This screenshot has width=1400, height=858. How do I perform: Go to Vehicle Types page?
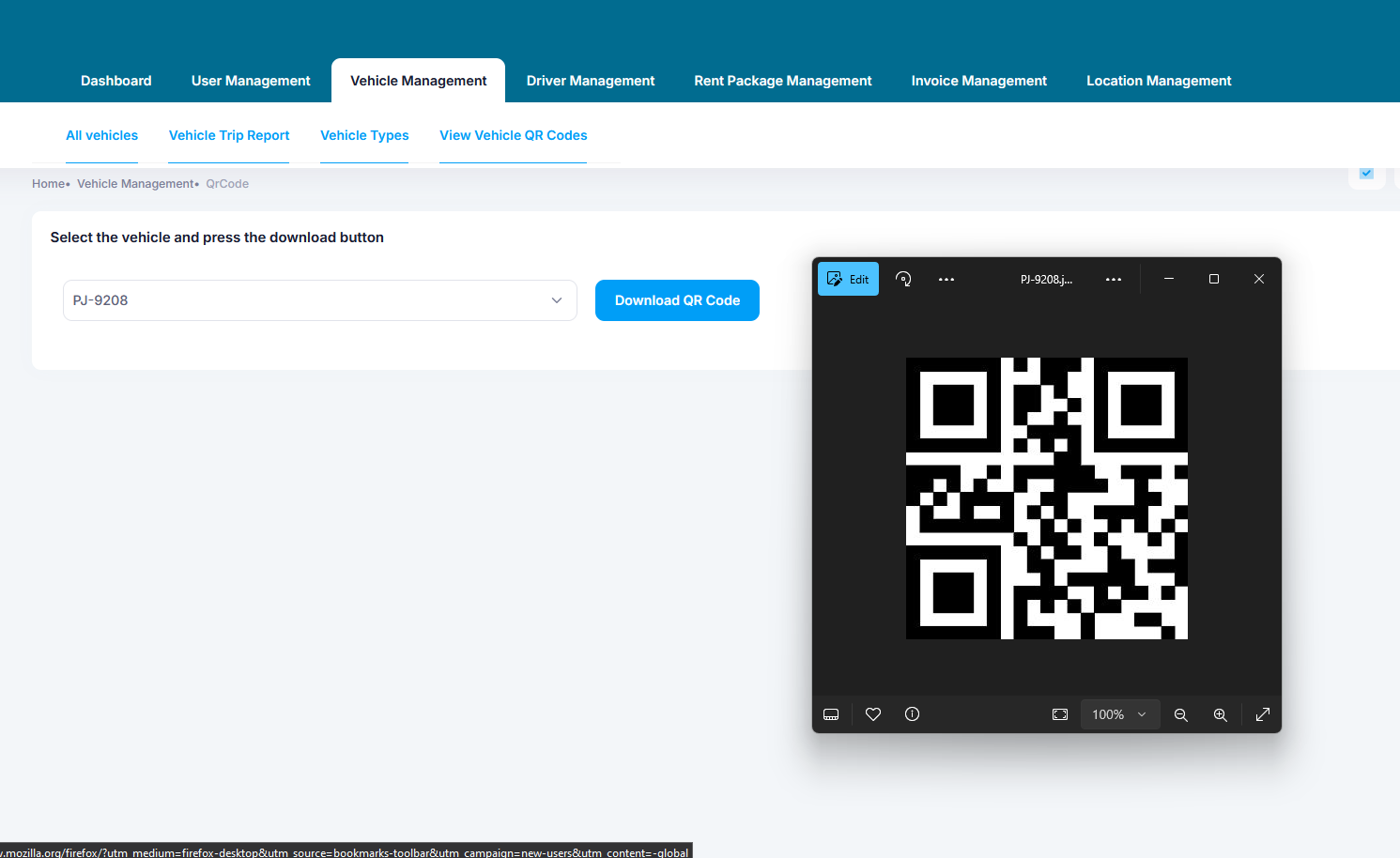[x=364, y=135]
